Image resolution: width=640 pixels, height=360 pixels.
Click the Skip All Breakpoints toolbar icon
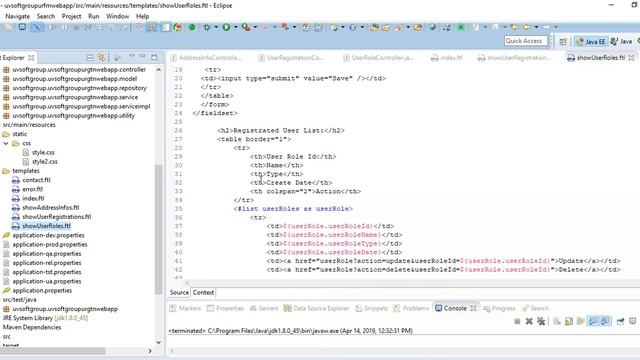tap(36, 27)
